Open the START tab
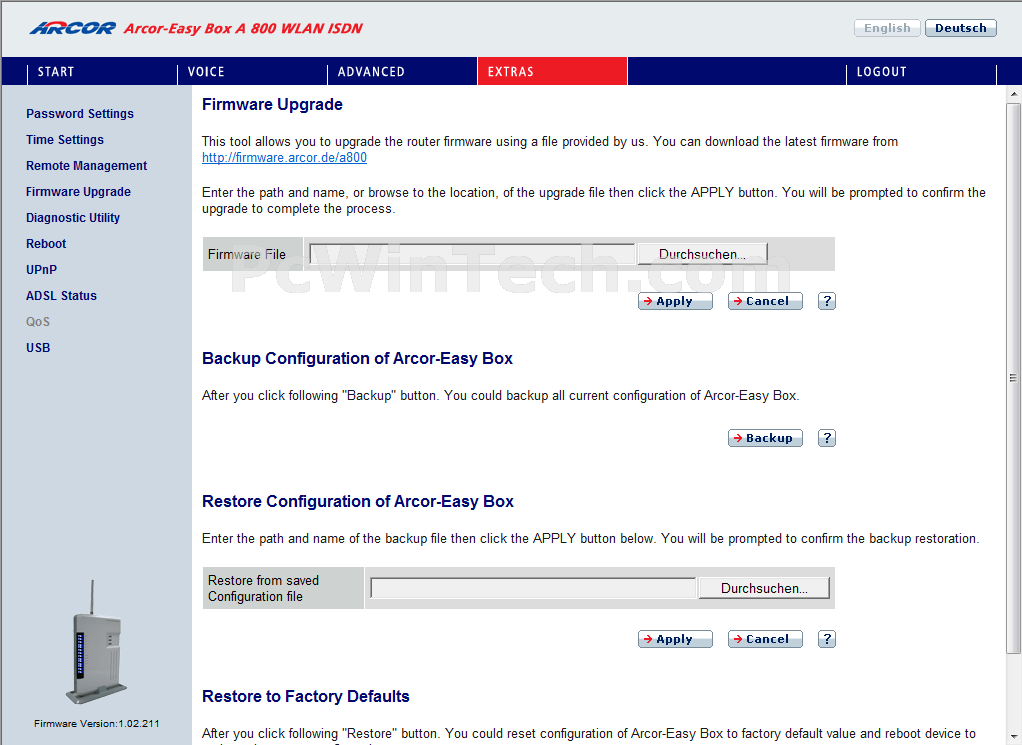 [56, 72]
